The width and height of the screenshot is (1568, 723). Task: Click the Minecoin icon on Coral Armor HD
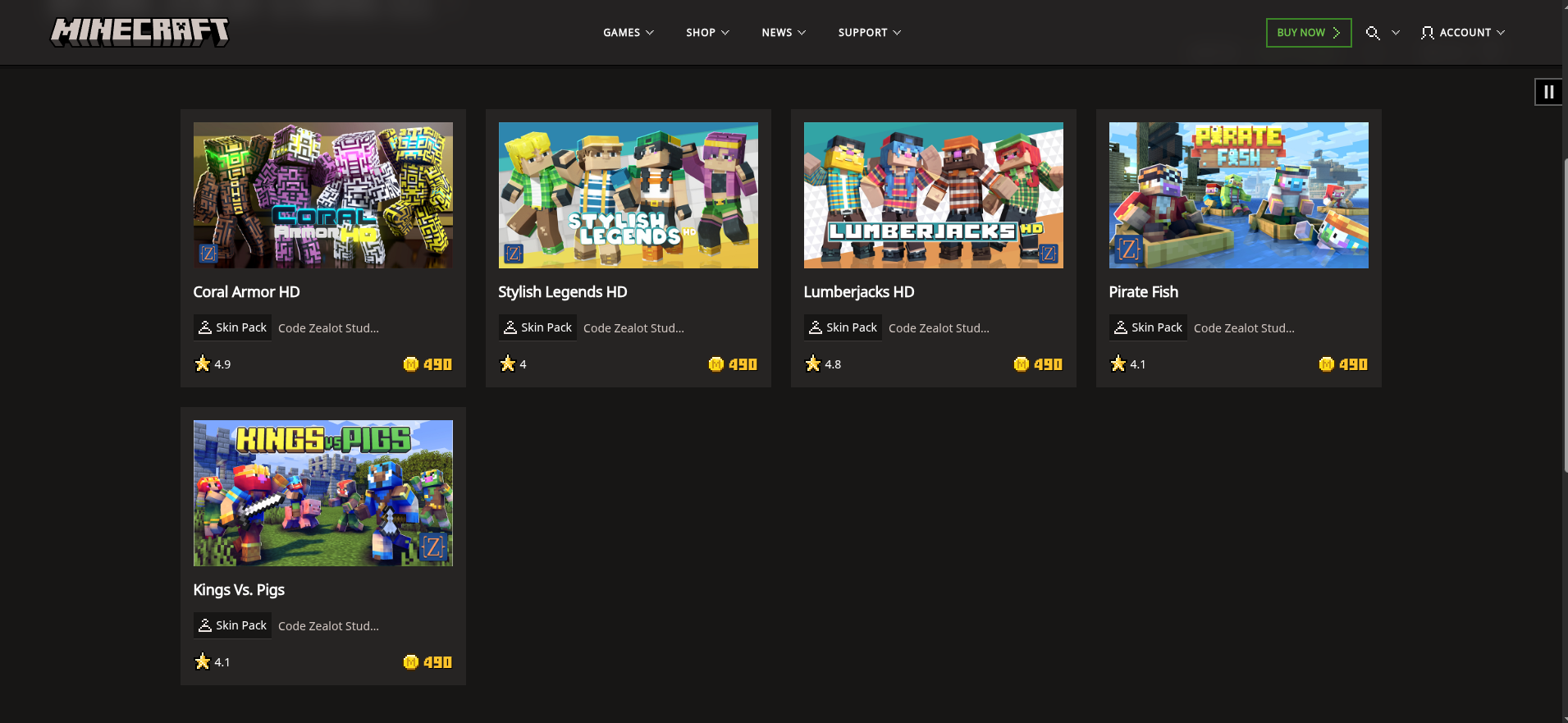[x=411, y=364]
